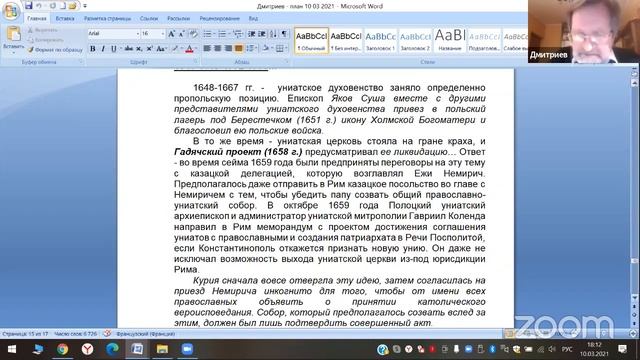This screenshot has width=640, height=360.
Task: Open the Windows Start menu
Action: coord(12,349)
